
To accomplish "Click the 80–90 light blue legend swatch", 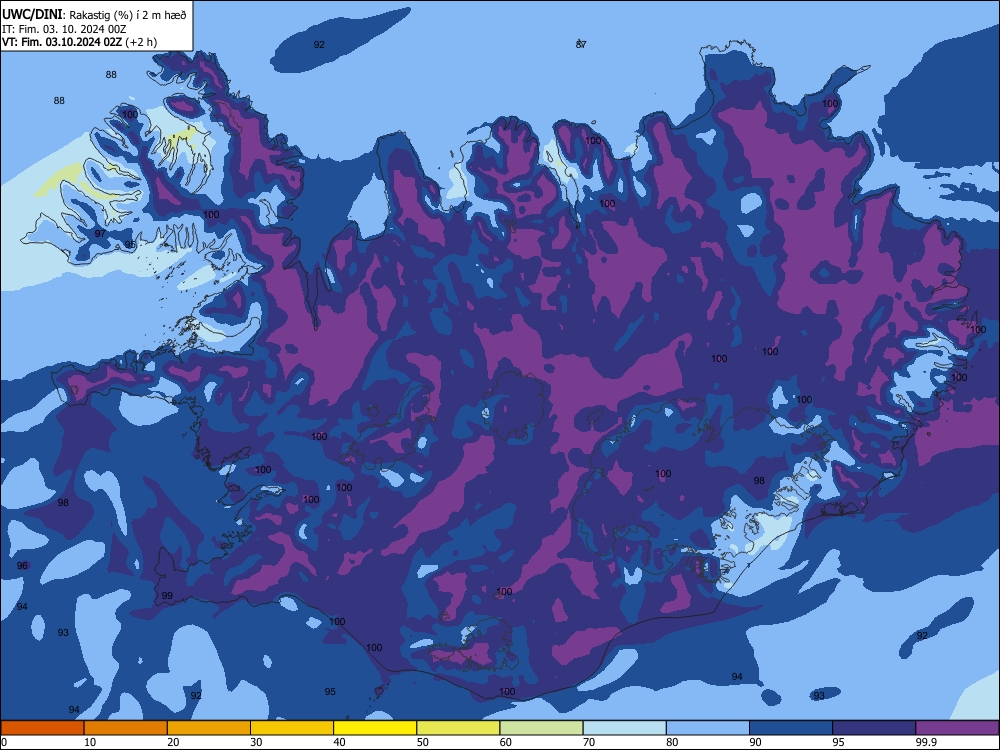I will 708,728.
